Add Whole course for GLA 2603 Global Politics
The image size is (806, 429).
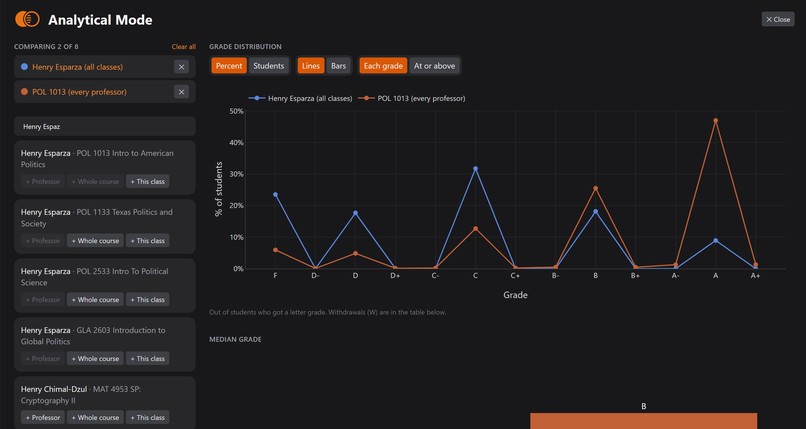tap(95, 359)
